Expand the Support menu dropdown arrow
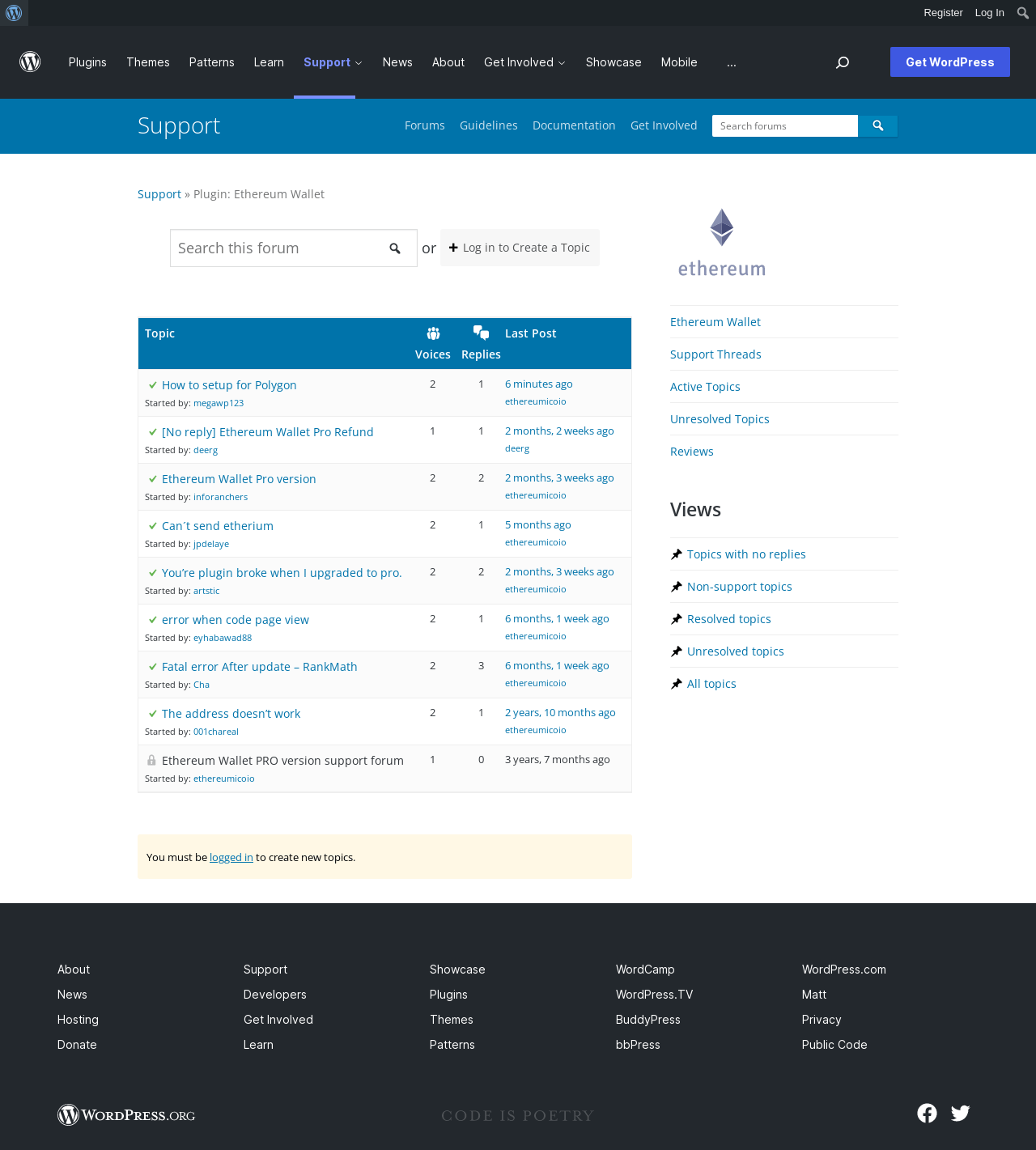Image resolution: width=1036 pixels, height=1150 pixels. [x=359, y=63]
